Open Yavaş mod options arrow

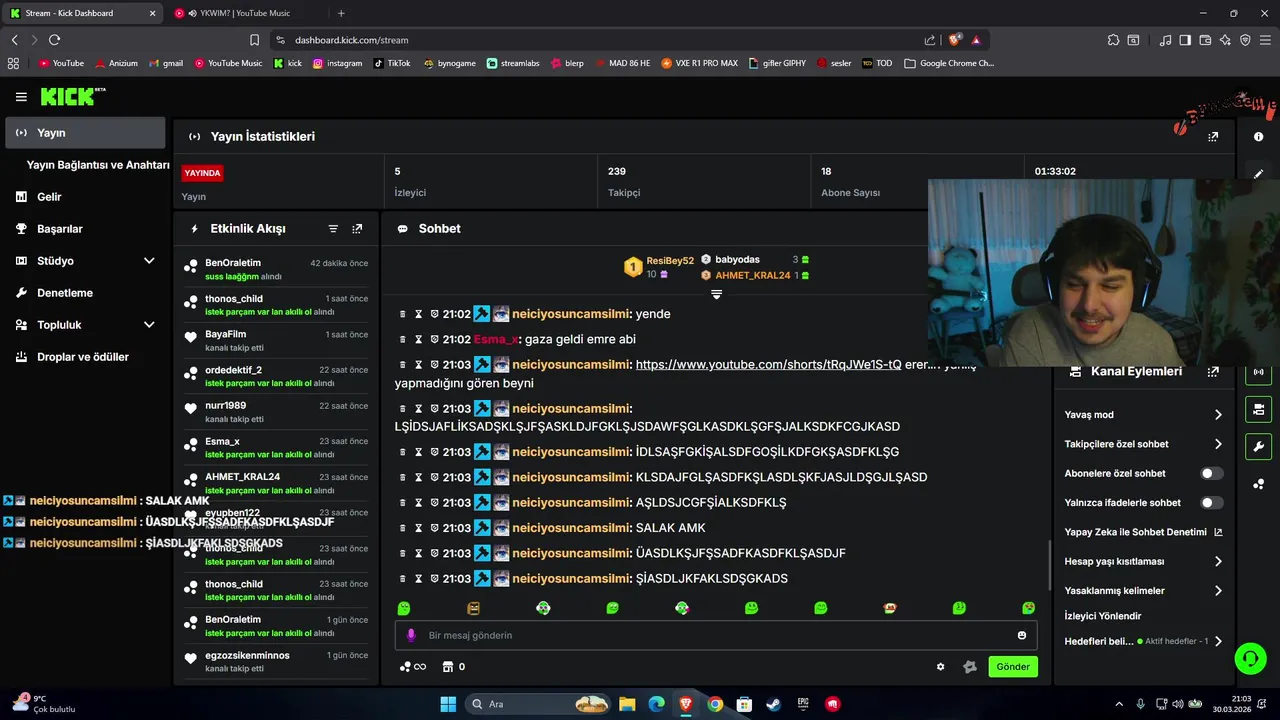coord(1218,415)
